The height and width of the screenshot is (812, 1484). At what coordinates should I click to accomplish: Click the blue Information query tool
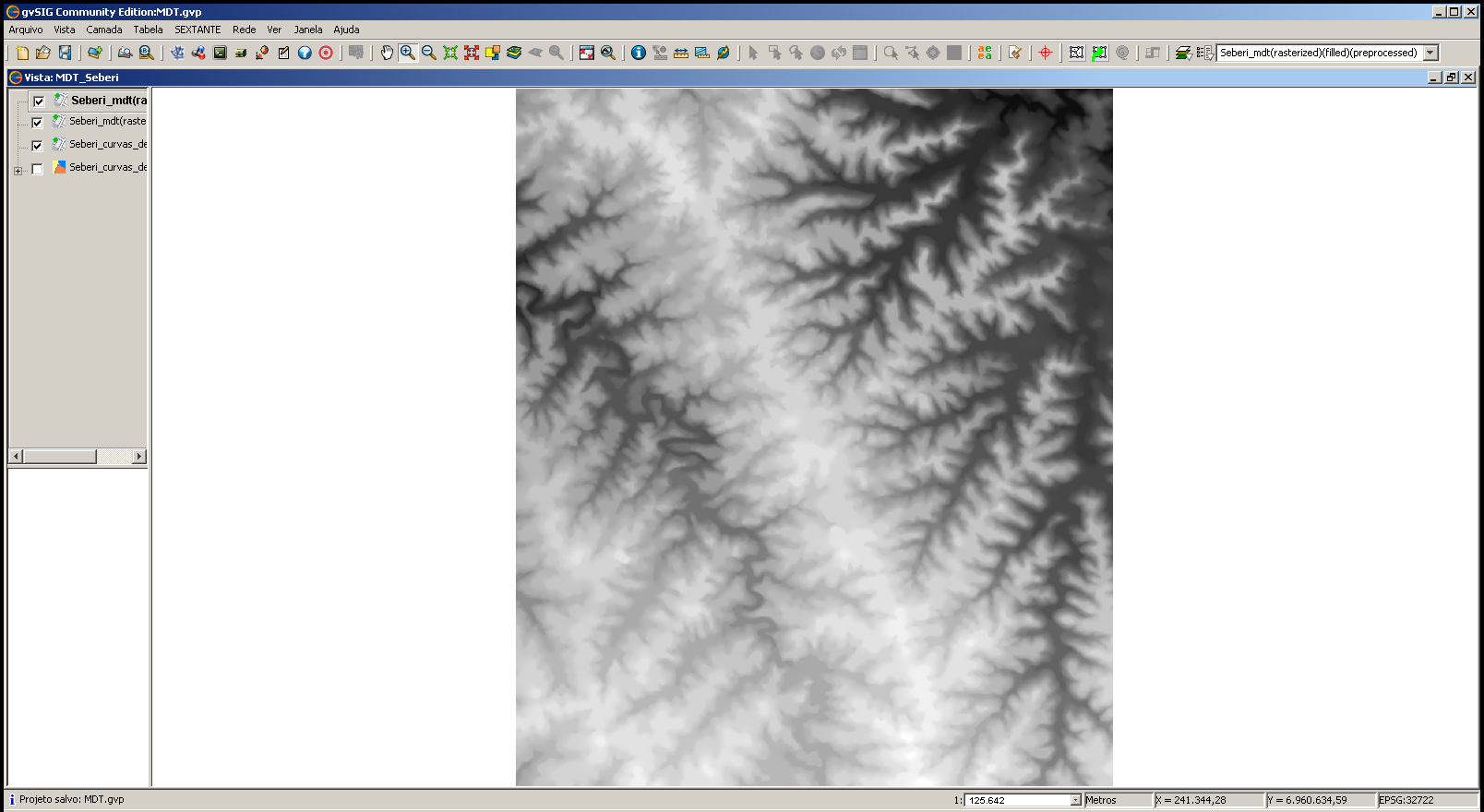(638, 53)
